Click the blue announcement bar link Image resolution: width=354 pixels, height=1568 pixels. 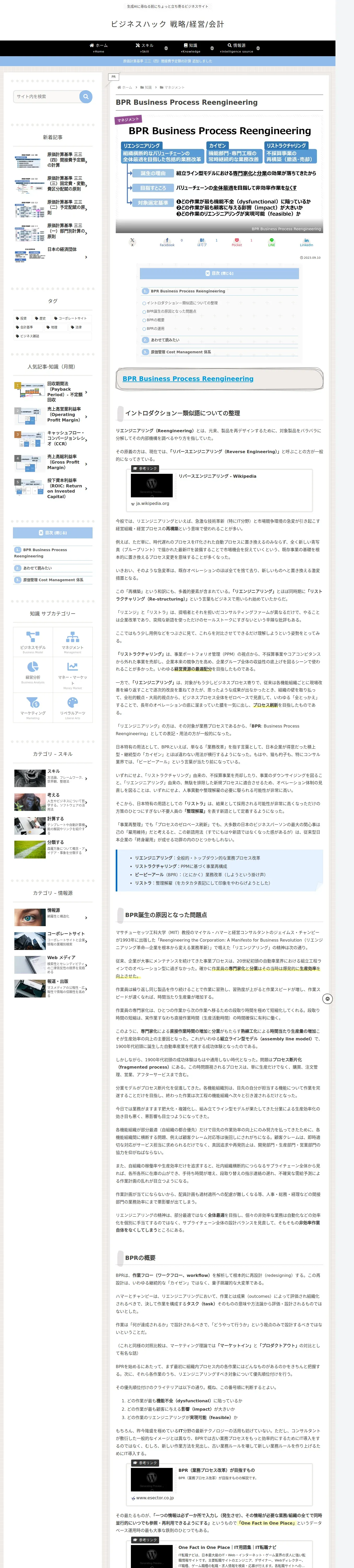tap(167, 61)
